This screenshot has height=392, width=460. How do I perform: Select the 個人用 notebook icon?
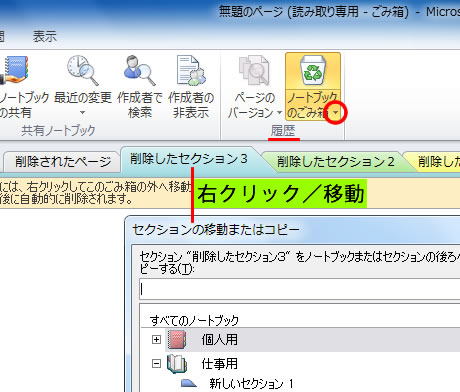point(177,340)
